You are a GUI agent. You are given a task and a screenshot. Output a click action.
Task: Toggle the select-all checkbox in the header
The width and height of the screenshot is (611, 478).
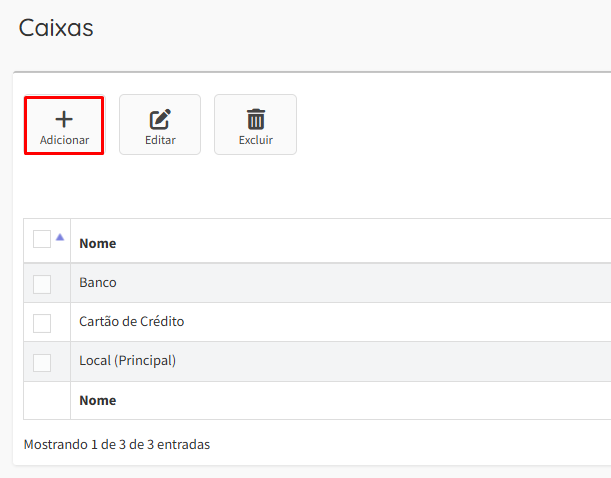(x=42, y=239)
